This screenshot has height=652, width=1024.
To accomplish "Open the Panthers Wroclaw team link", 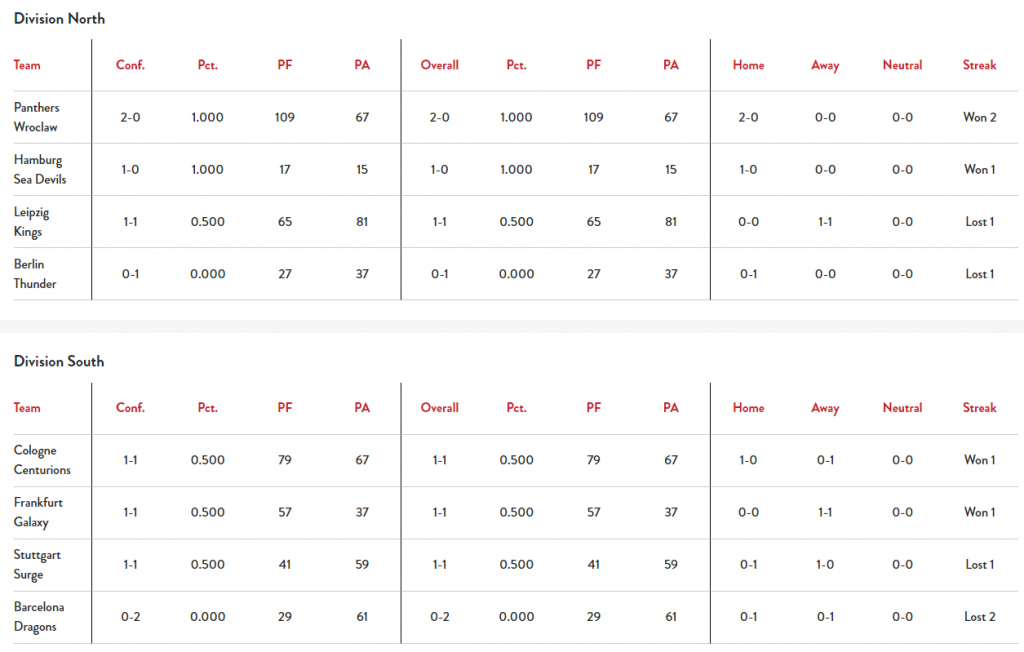I will 37,117.
